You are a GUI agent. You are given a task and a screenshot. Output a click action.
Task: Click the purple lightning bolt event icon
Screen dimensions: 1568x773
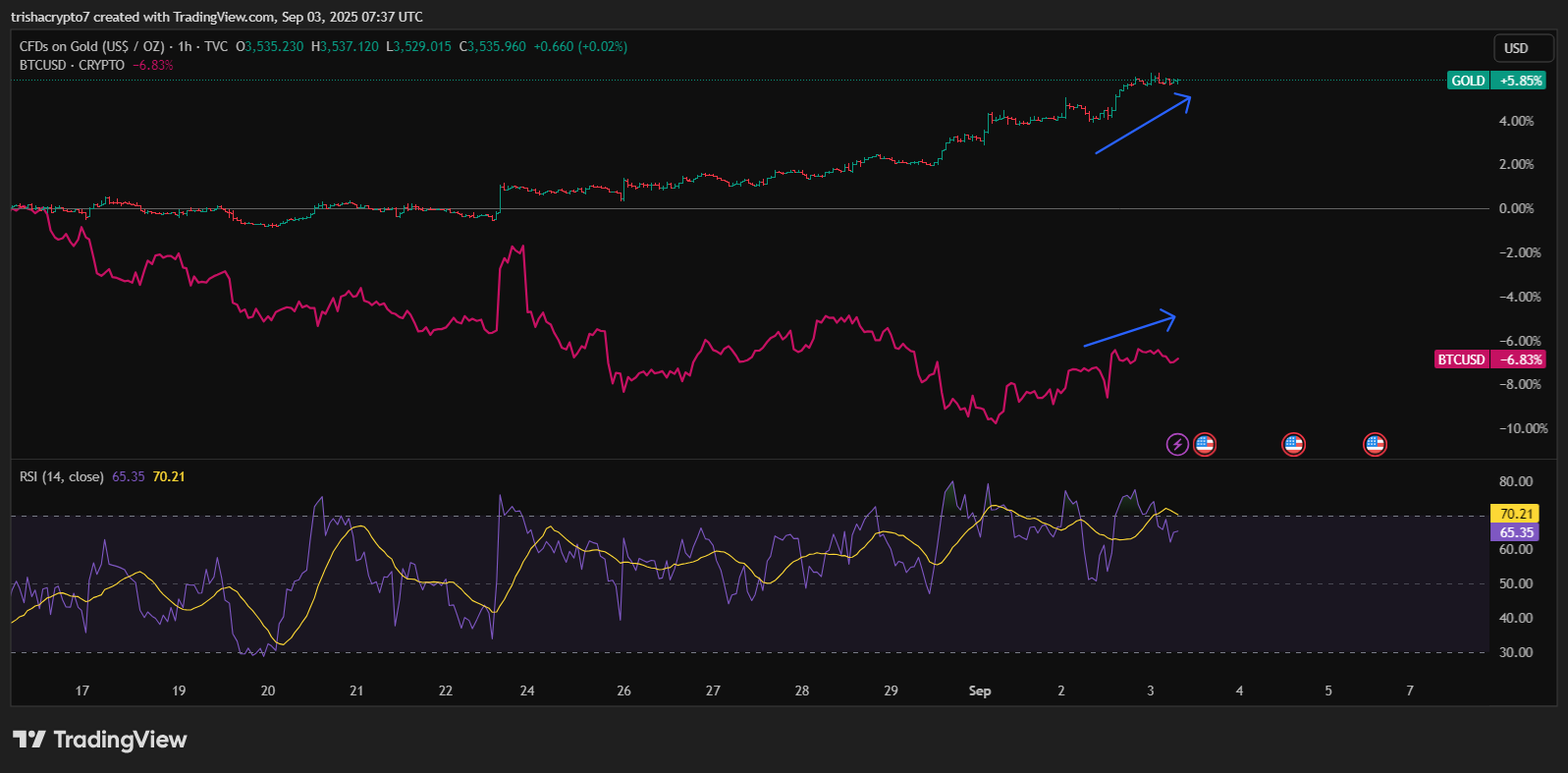click(x=1176, y=445)
